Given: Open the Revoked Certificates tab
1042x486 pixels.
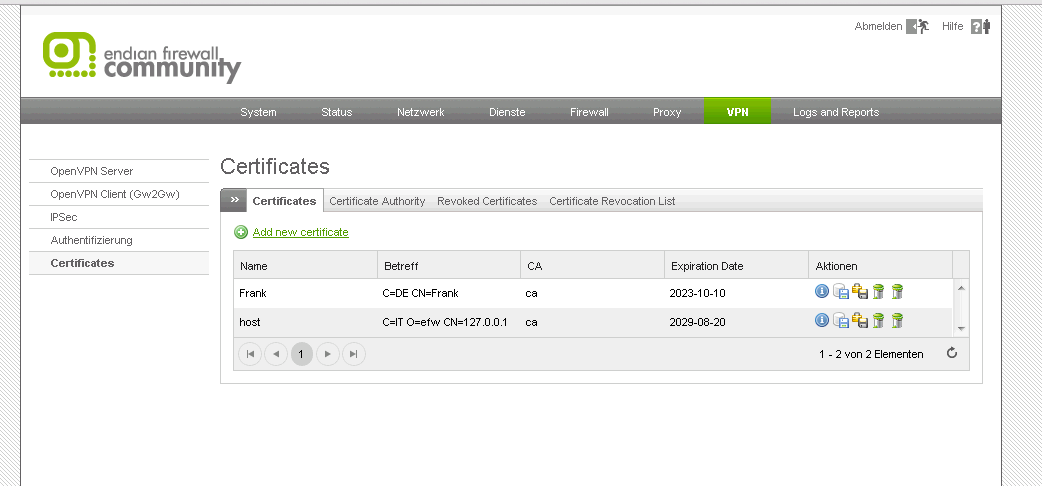Looking at the screenshot, I should coord(487,201).
